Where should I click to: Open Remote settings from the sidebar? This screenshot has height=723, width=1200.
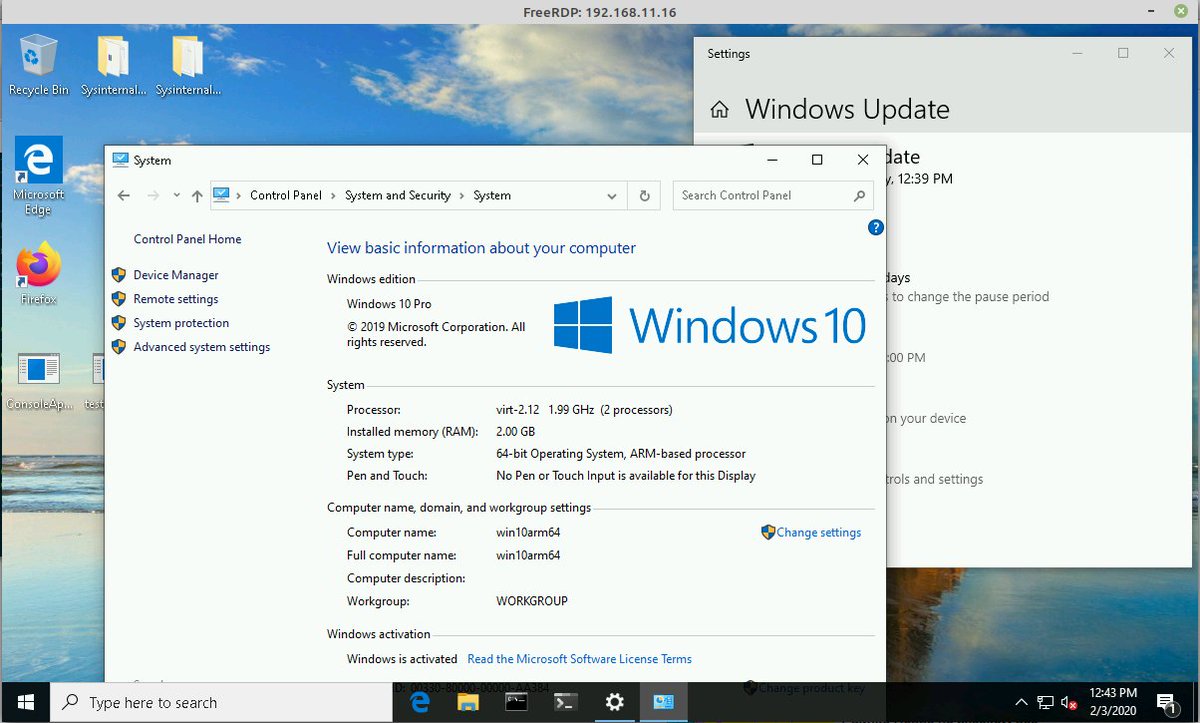click(x=176, y=299)
